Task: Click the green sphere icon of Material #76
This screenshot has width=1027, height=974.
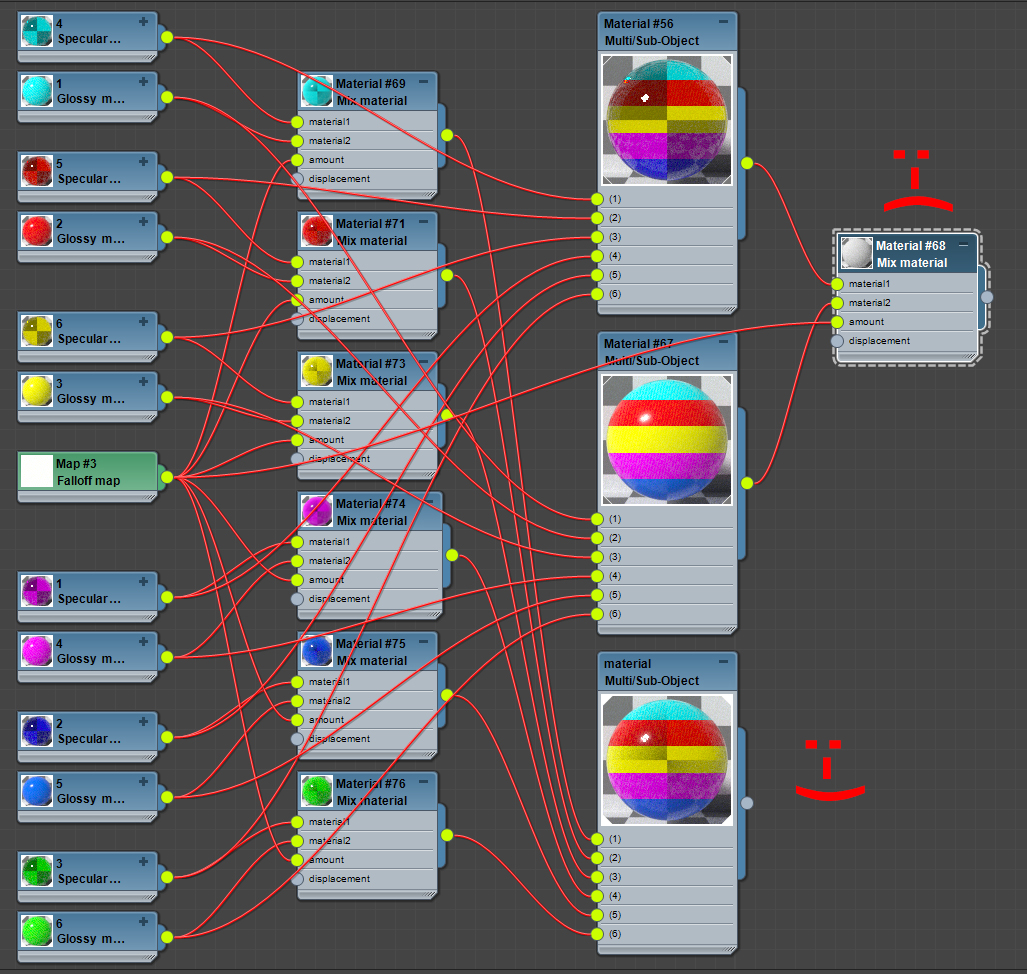Action: 317,792
